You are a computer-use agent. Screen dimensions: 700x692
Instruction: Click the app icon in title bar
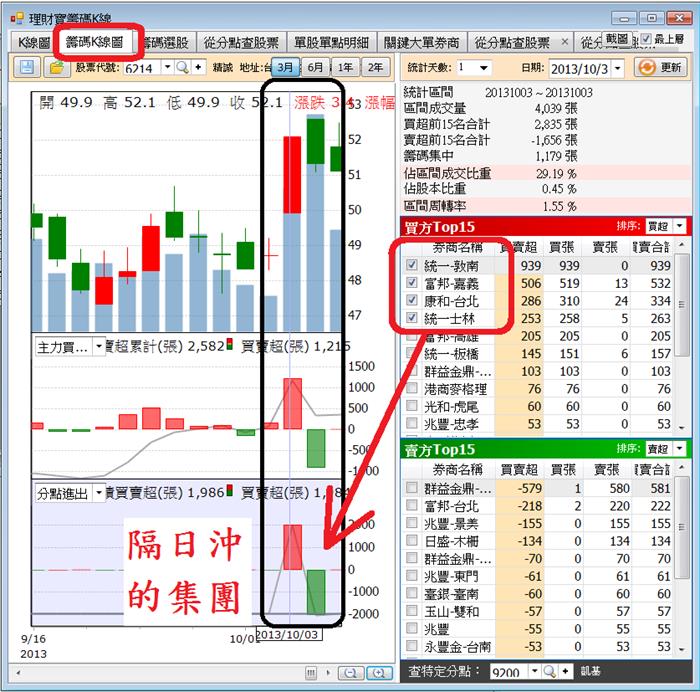point(17,18)
